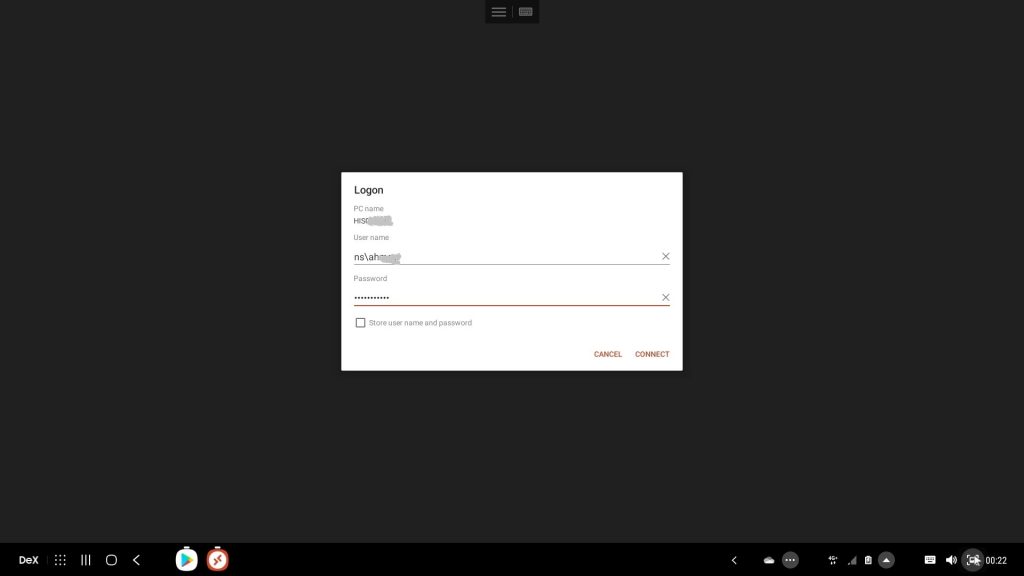Toggle the taskbar keyboard icon
Screen dimensions: 1024x576
pyautogui.click(x=930, y=560)
